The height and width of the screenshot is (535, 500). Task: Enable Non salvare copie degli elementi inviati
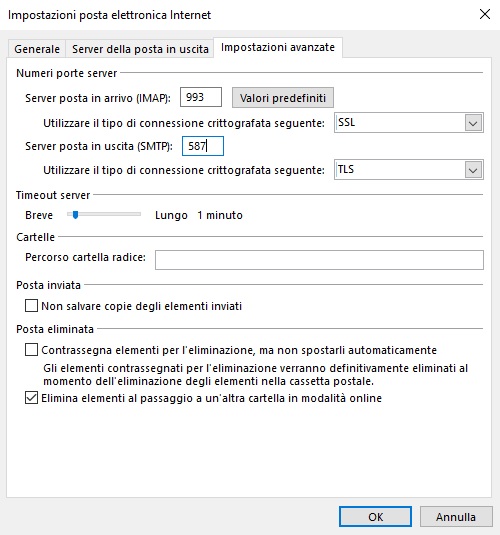[x=31, y=306]
